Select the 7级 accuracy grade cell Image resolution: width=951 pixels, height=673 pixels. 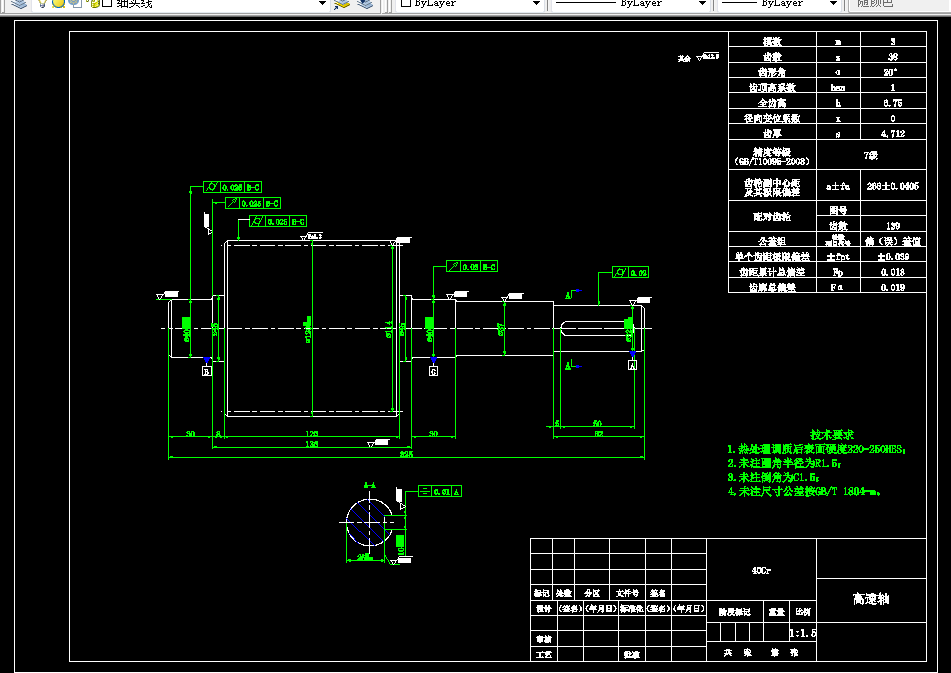(x=871, y=155)
